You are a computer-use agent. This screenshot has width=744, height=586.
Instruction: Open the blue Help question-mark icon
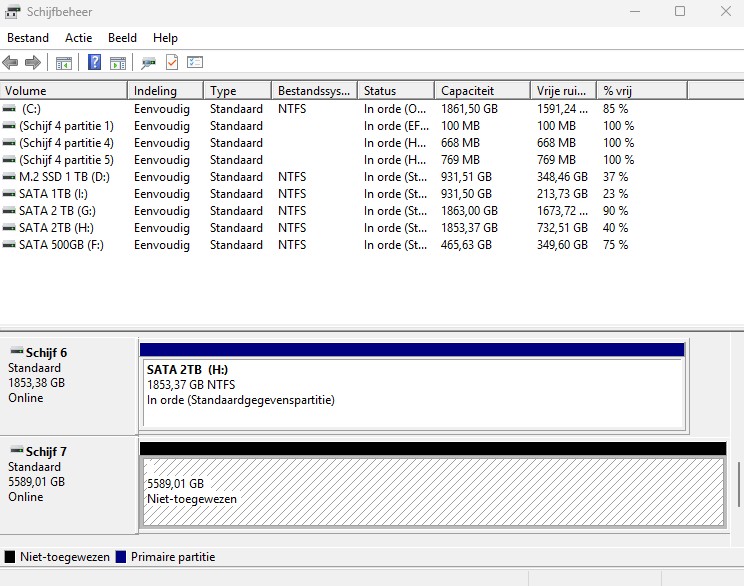(94, 62)
